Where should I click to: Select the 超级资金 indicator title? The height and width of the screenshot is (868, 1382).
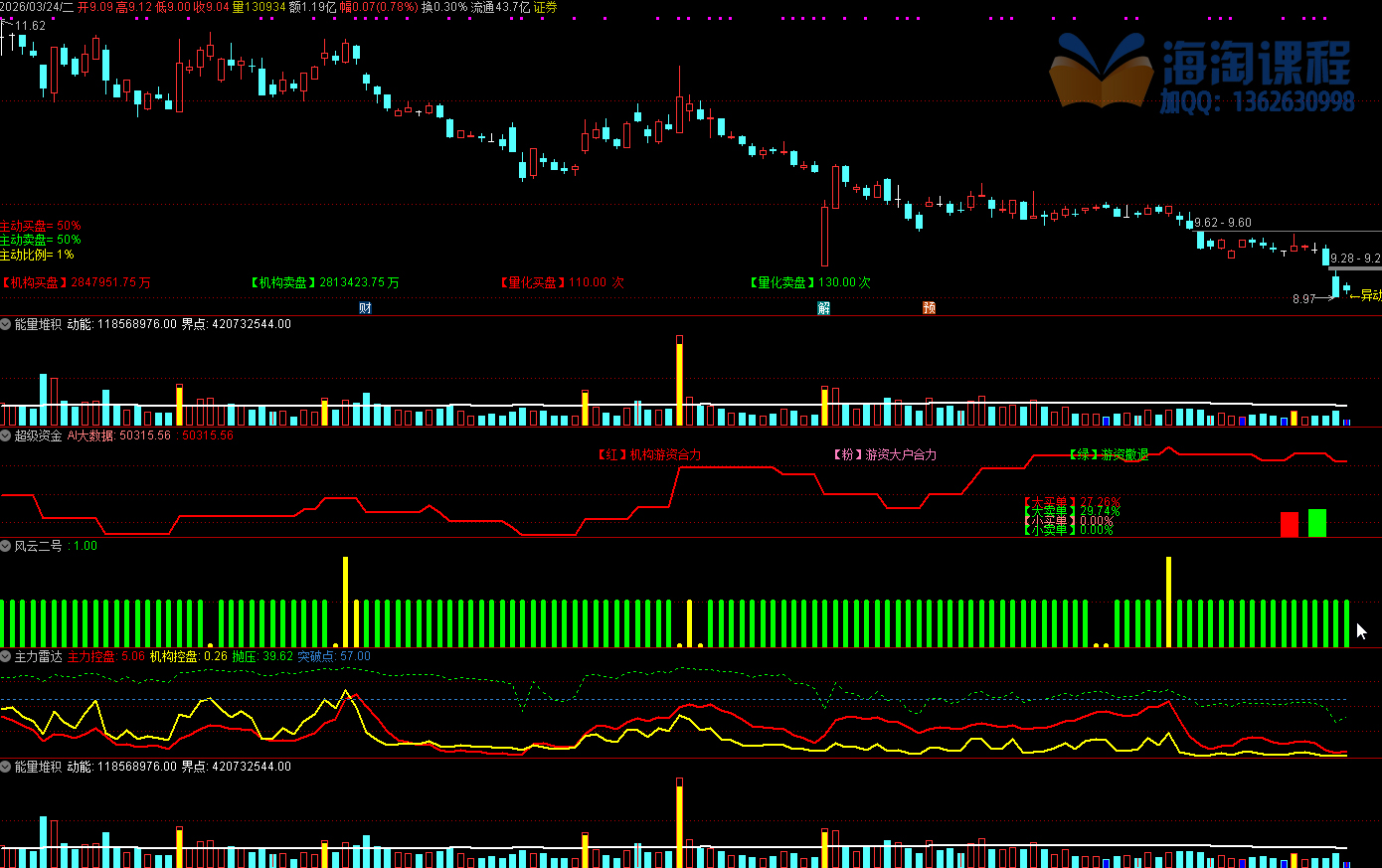coord(38,435)
